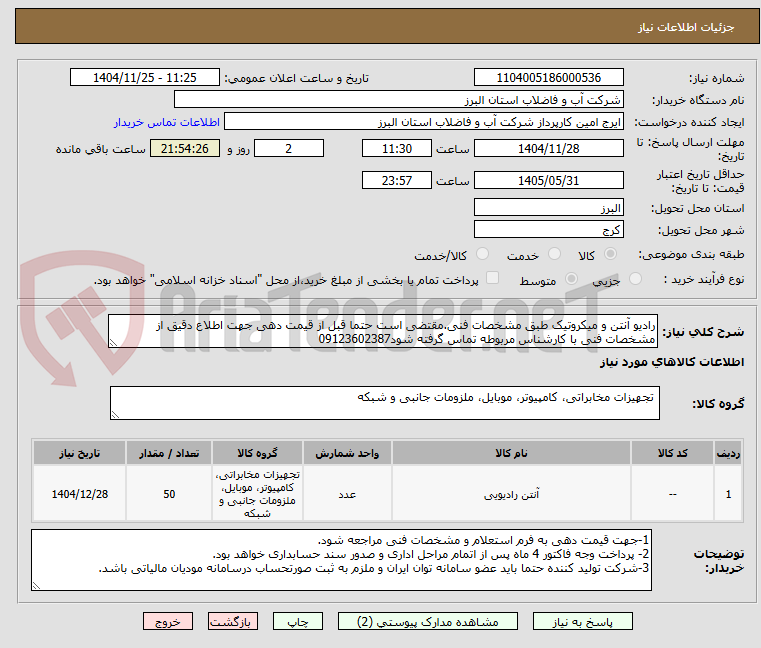Viewport: 761px width, 648px height.
Task: Select the خدمت radio button
Action: tap(554, 254)
